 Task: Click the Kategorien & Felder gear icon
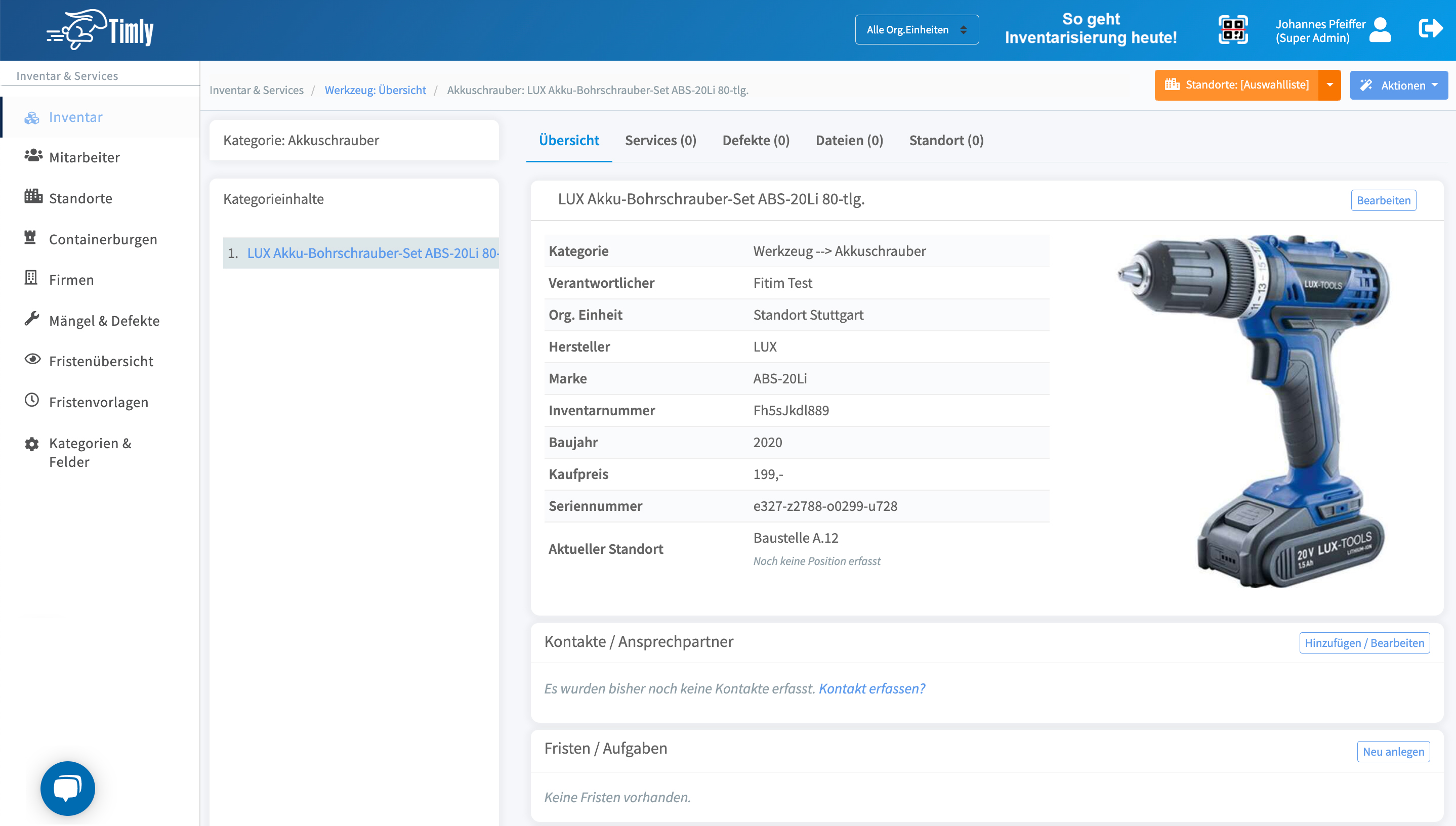32,444
